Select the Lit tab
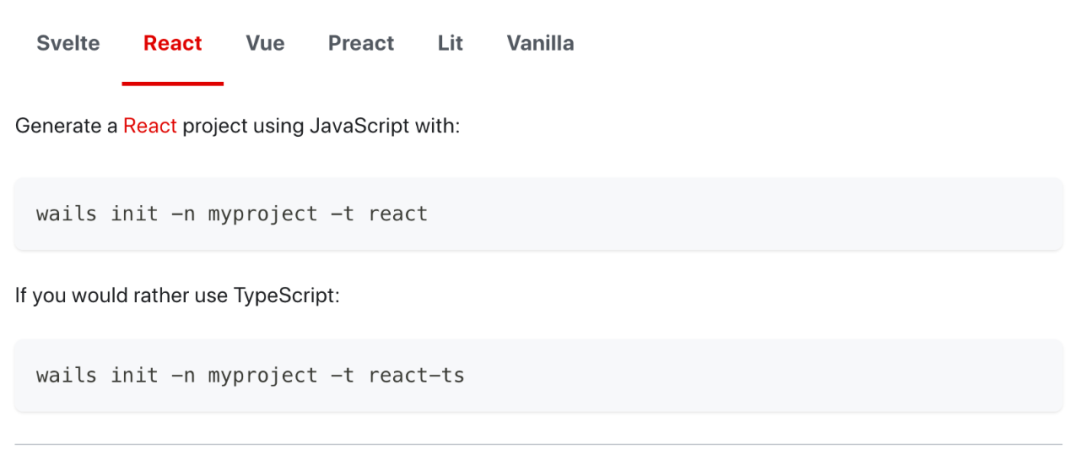The image size is (1080, 466). (450, 43)
